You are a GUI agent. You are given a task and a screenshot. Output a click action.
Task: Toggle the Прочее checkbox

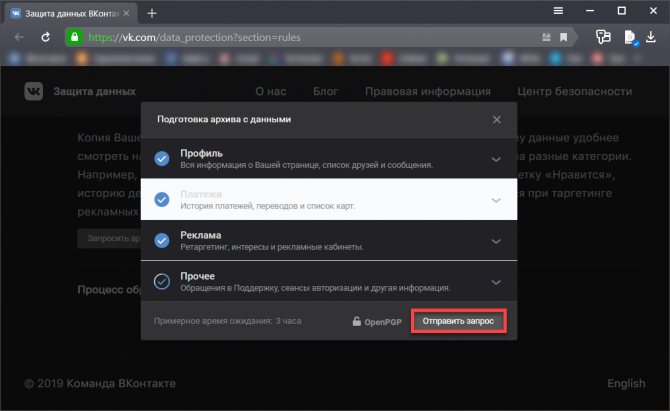pyautogui.click(x=162, y=282)
